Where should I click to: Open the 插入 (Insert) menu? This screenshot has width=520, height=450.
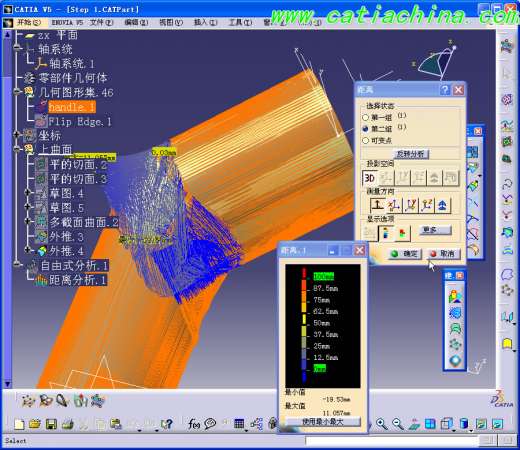click(x=206, y=22)
